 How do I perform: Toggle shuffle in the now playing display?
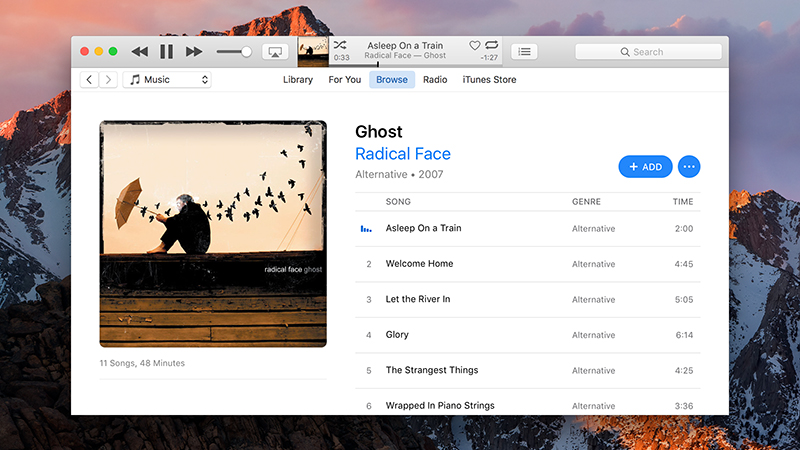340,45
